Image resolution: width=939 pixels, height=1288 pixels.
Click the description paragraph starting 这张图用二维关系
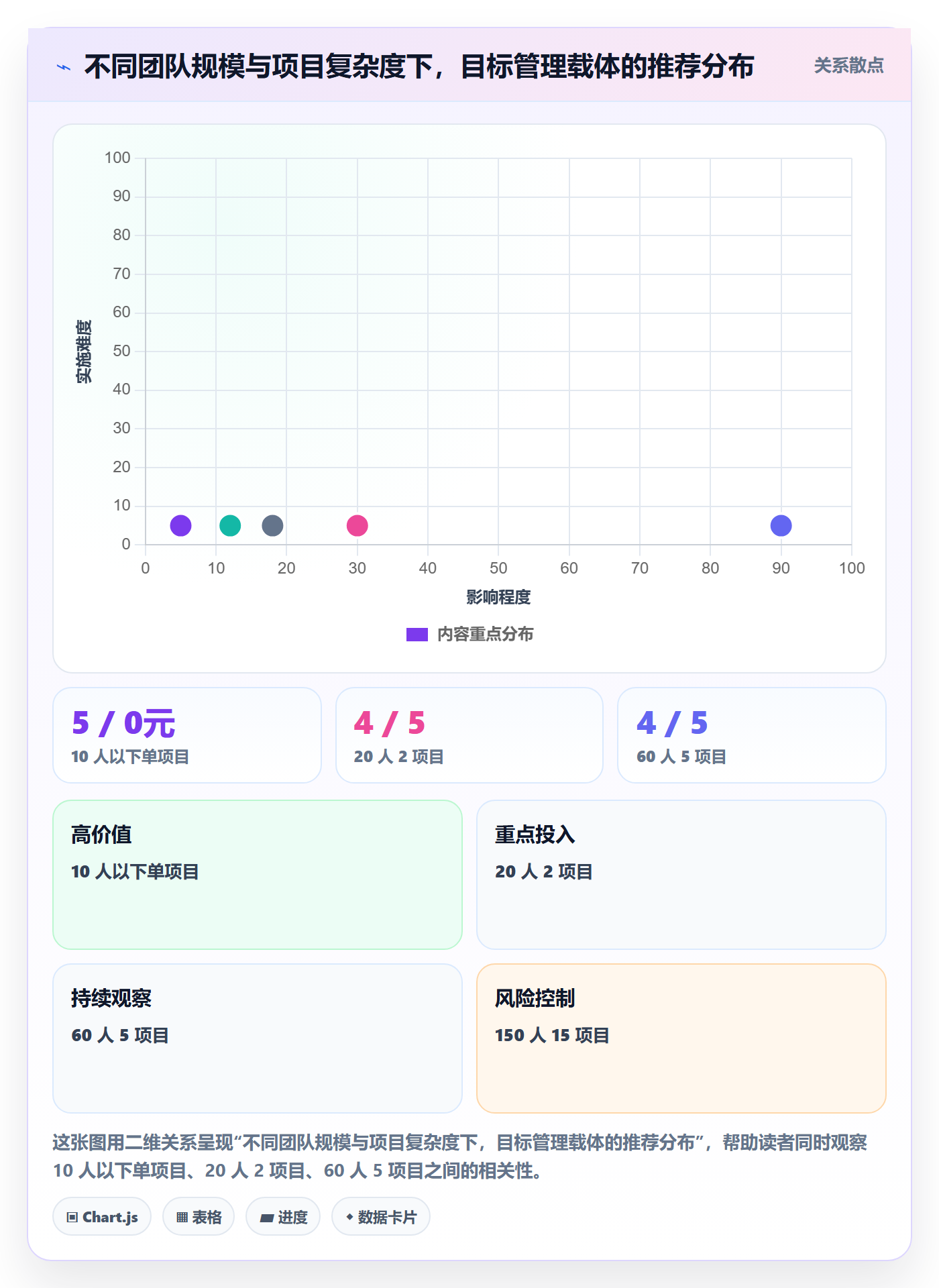(x=460, y=1157)
